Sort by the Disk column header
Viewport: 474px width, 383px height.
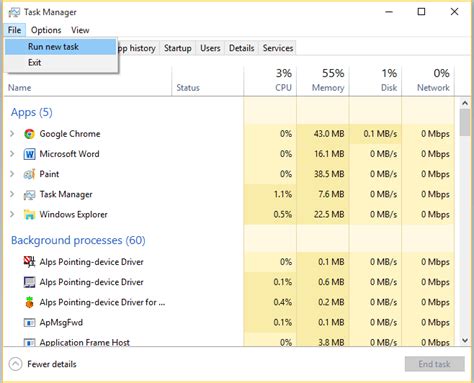pos(376,81)
